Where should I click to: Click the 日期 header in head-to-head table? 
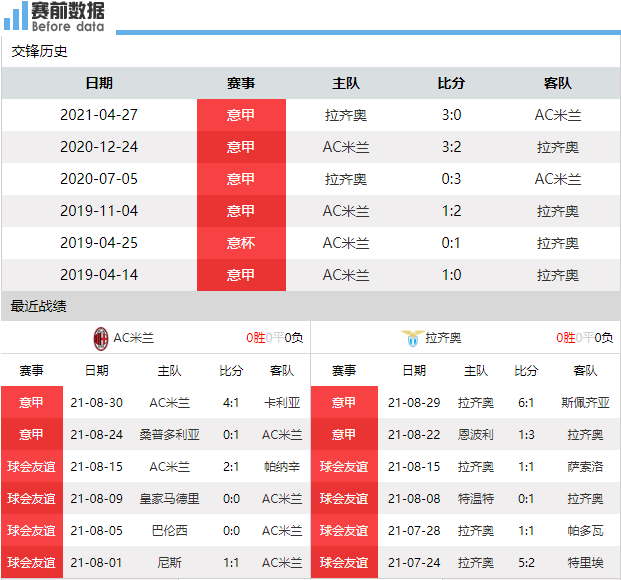tap(99, 83)
